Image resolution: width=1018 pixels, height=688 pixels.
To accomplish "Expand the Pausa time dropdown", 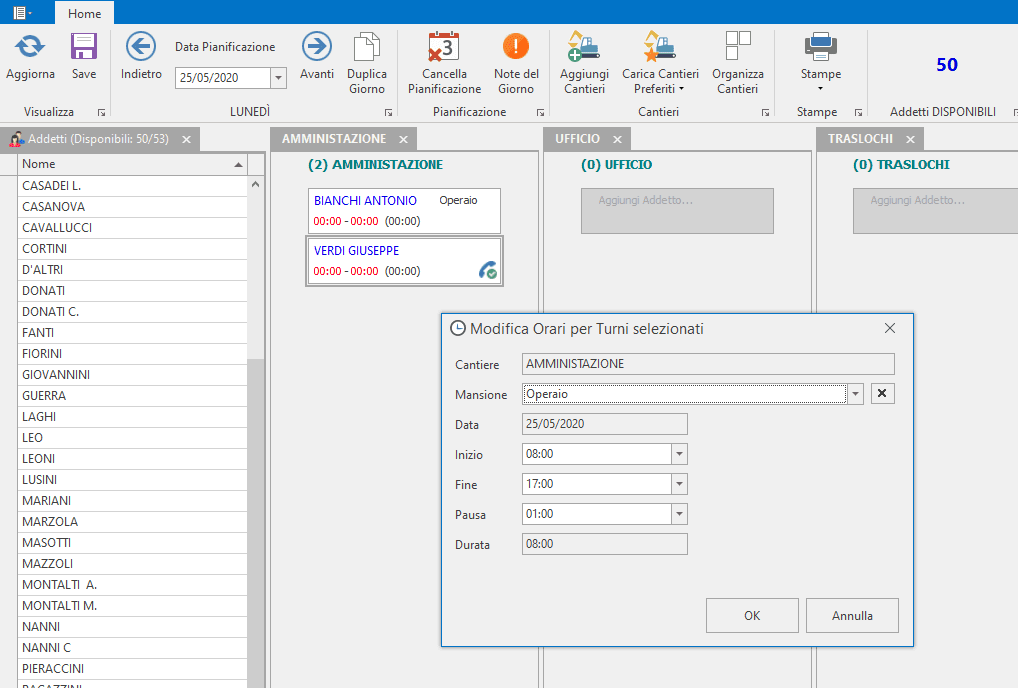I will (x=679, y=514).
